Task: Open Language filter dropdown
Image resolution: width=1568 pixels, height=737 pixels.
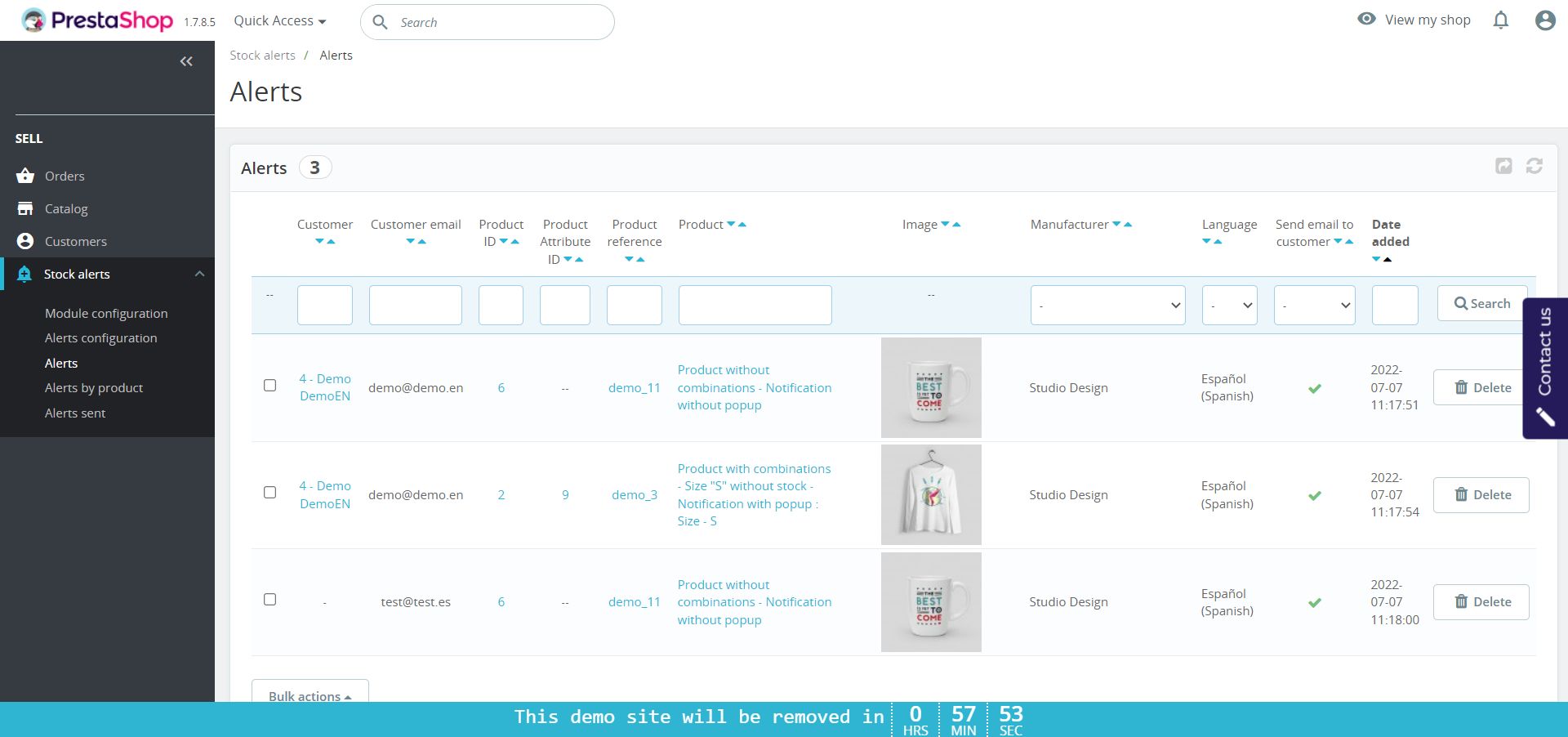Action: tap(1229, 306)
